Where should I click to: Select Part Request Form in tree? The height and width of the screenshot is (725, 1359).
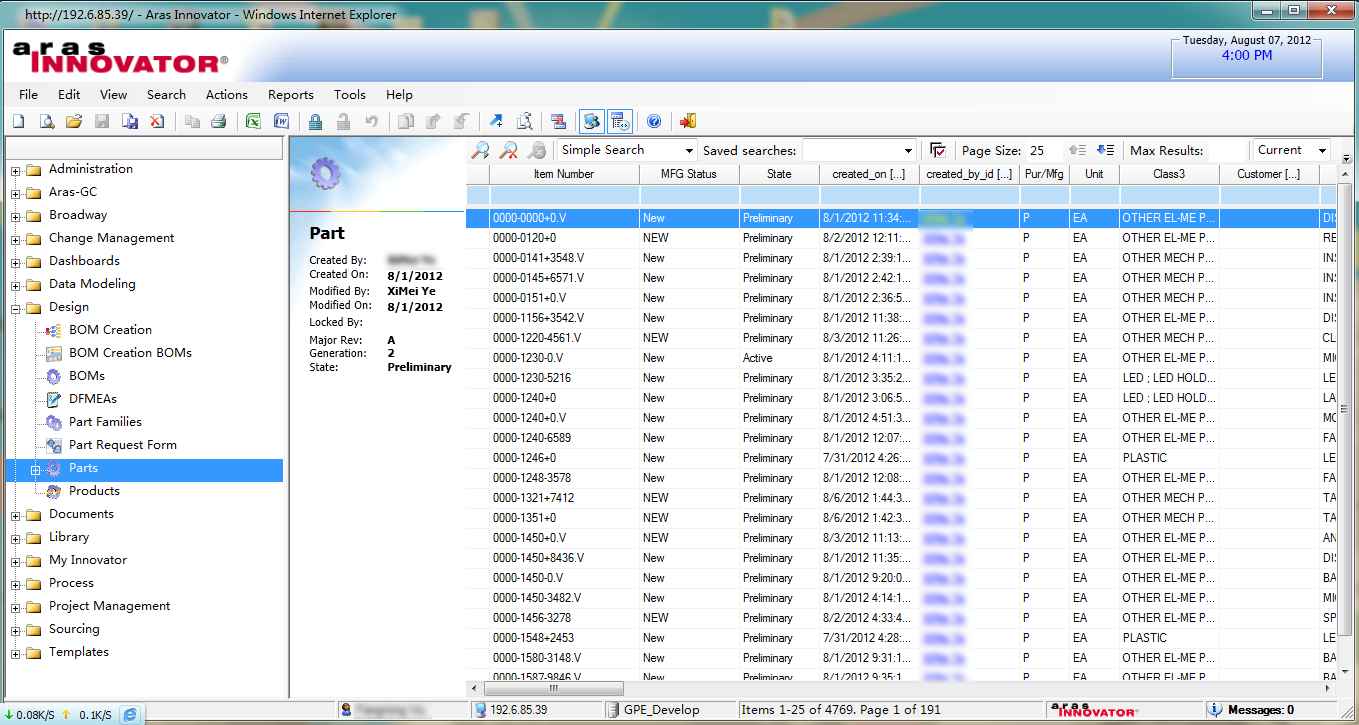[x=122, y=445]
